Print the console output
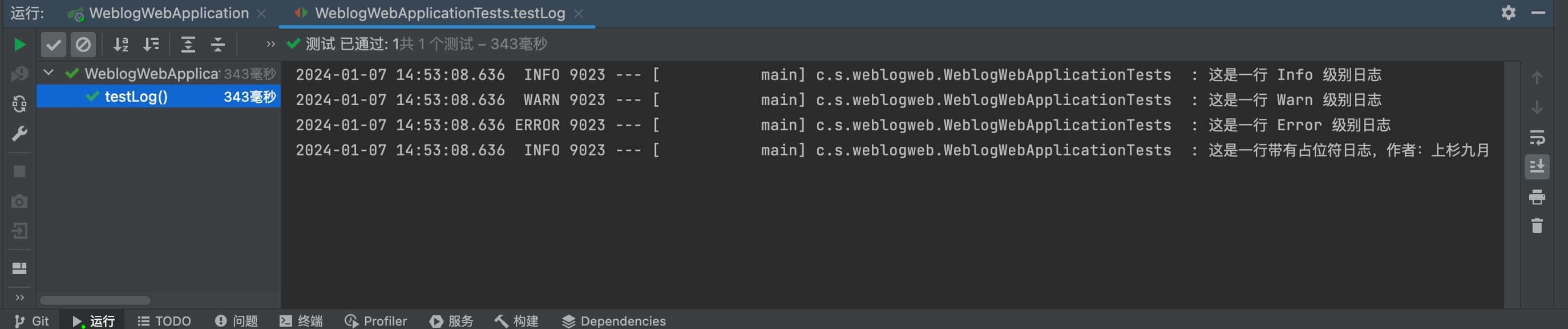The width and height of the screenshot is (1568, 329). pyautogui.click(x=1537, y=197)
